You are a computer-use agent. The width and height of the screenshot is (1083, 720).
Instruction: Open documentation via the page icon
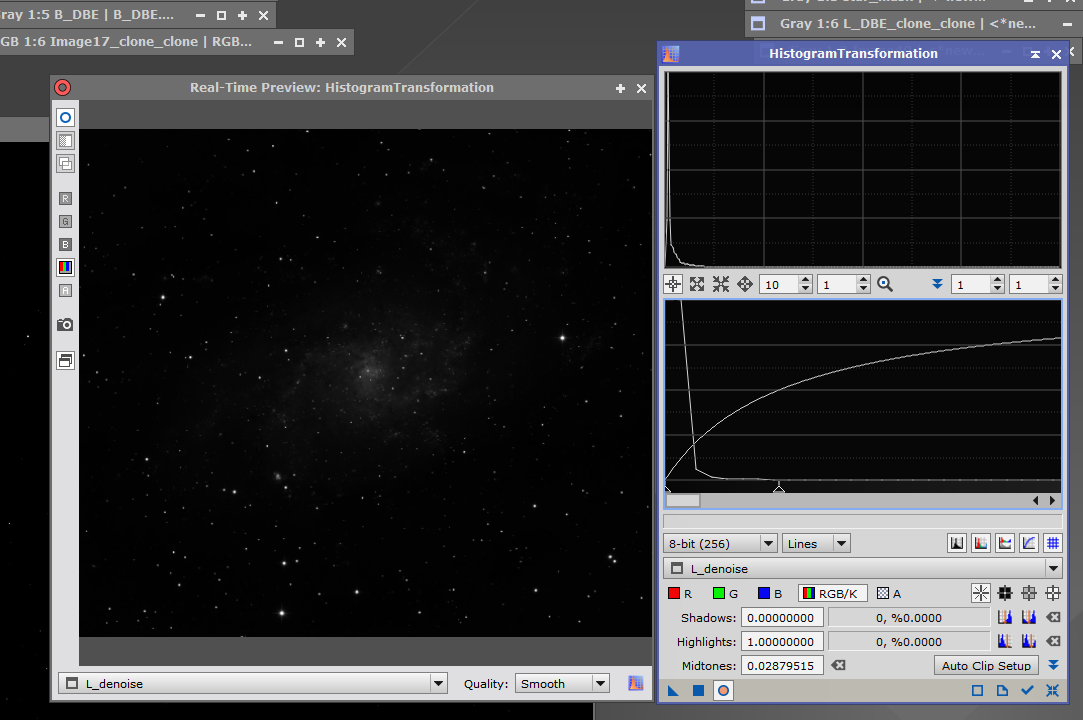(x=1001, y=690)
